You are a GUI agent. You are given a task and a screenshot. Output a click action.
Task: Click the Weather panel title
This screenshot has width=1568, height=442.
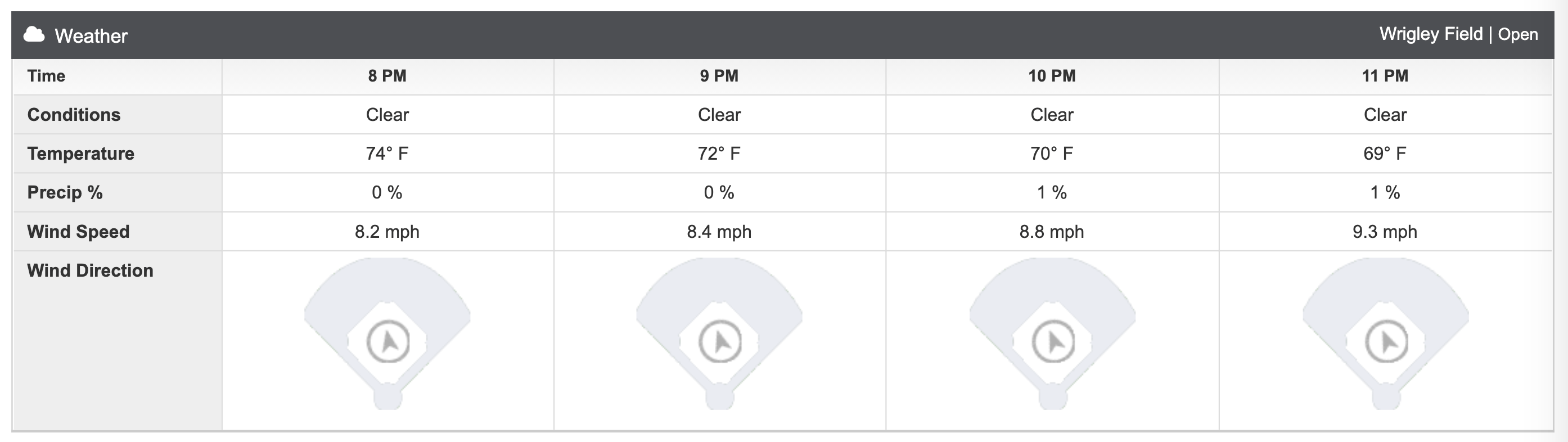[x=91, y=36]
